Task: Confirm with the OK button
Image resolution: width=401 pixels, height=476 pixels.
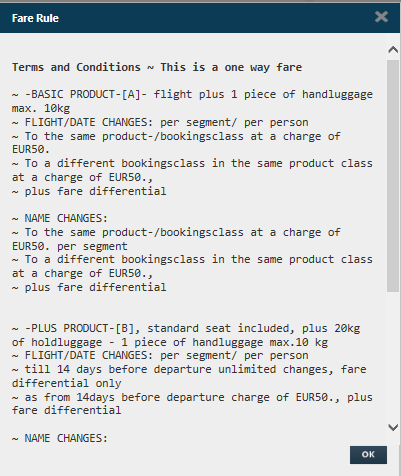Action: (368, 455)
